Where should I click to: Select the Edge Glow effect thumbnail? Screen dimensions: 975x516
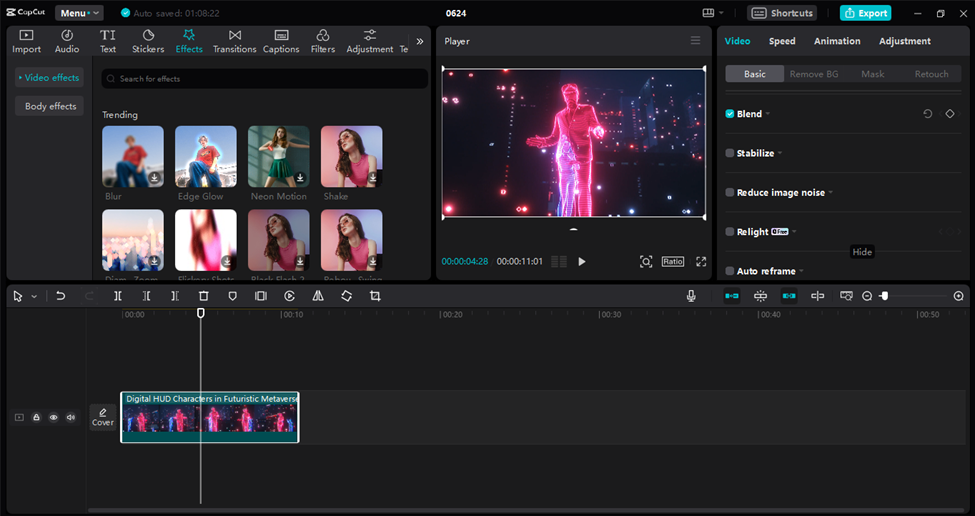[206, 157]
